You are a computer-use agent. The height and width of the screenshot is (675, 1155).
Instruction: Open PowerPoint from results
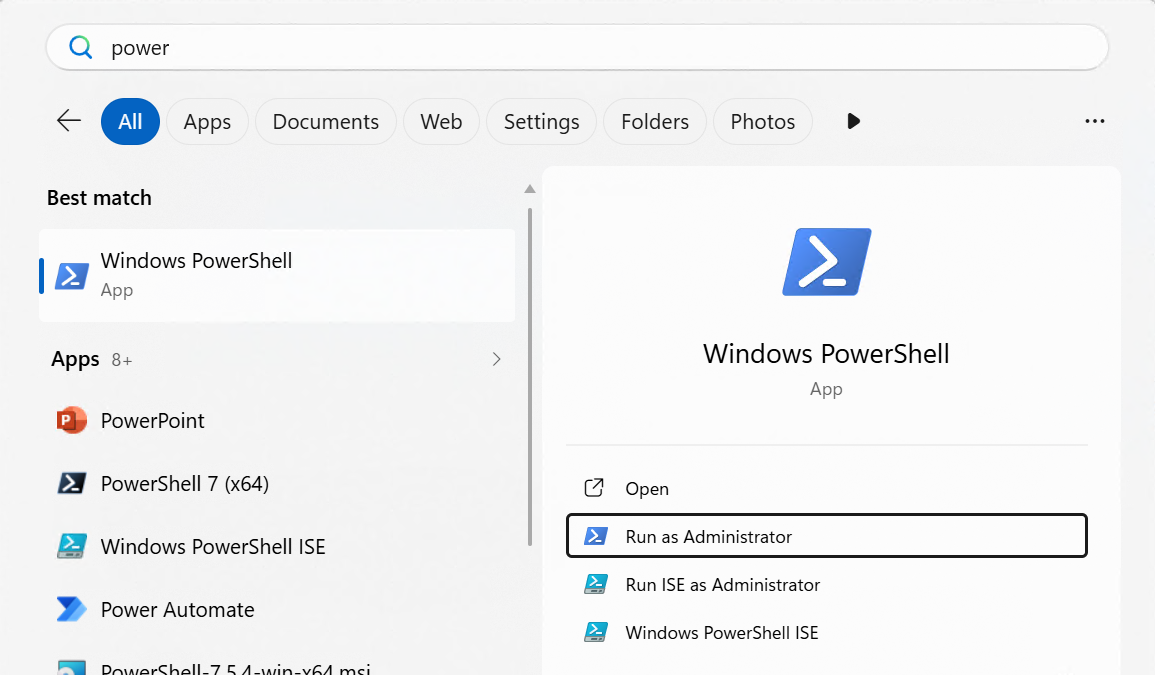pos(277,420)
